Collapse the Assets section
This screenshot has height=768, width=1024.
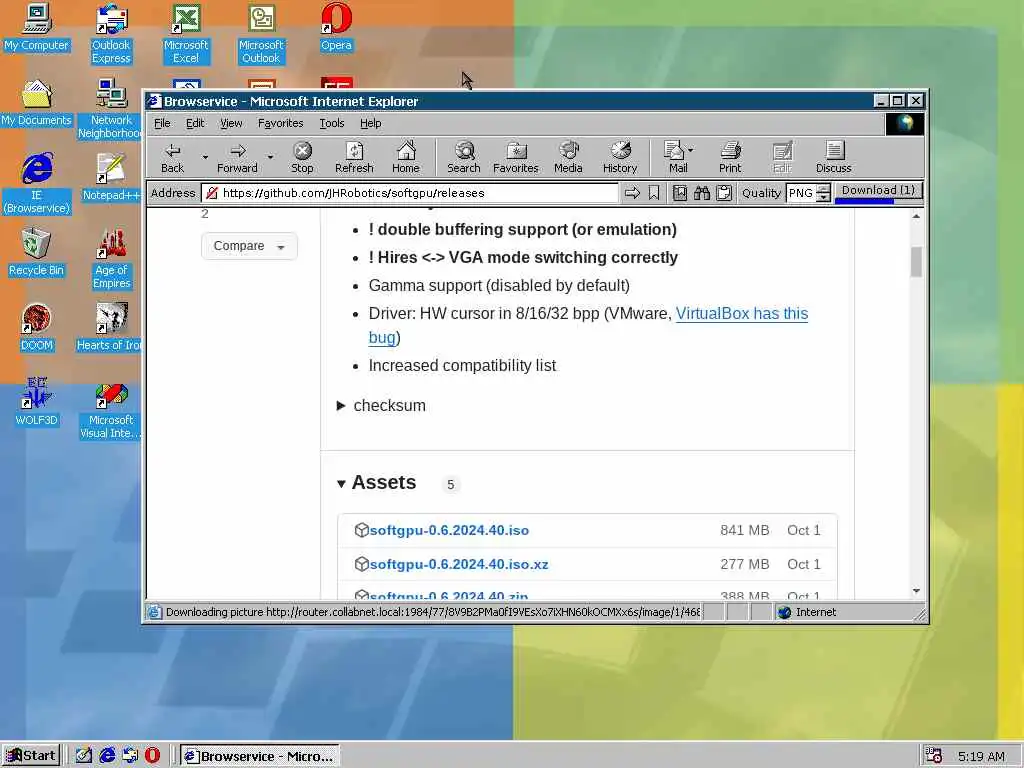(x=377, y=483)
